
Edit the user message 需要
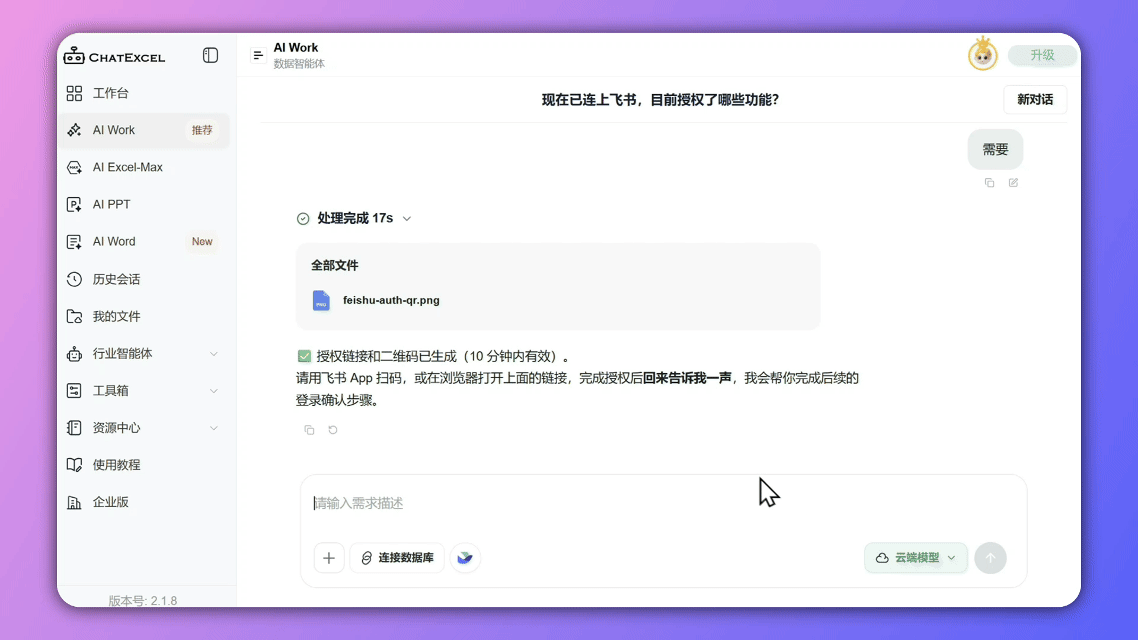(x=1013, y=183)
